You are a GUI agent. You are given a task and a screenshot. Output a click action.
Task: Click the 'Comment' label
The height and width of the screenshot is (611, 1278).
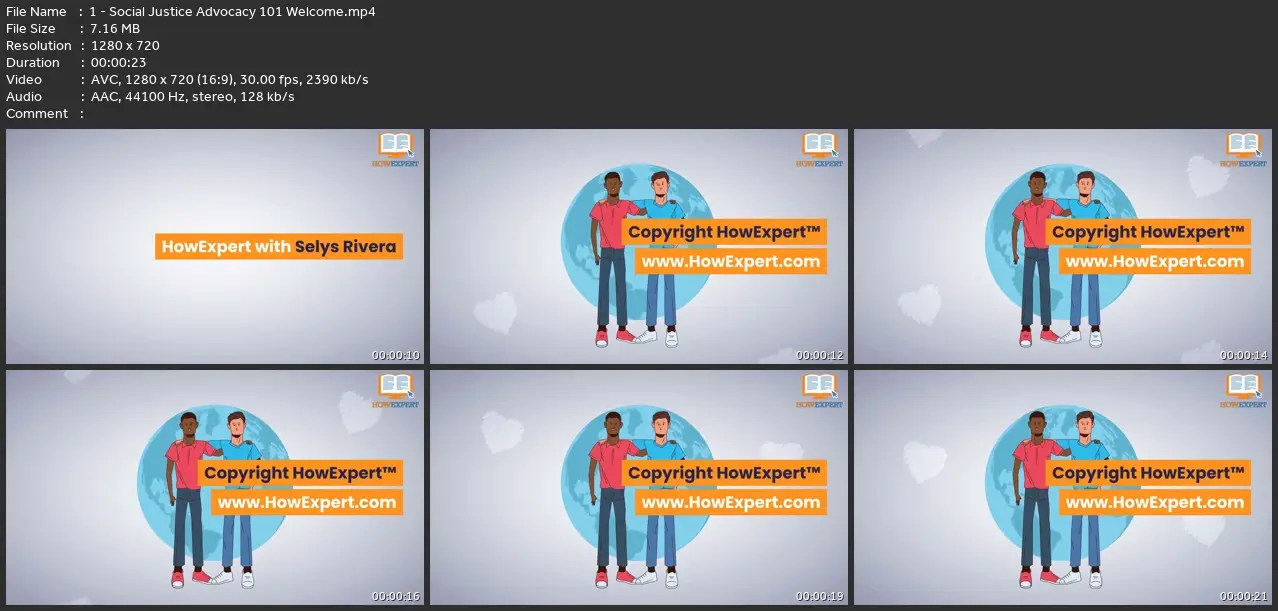pos(37,114)
